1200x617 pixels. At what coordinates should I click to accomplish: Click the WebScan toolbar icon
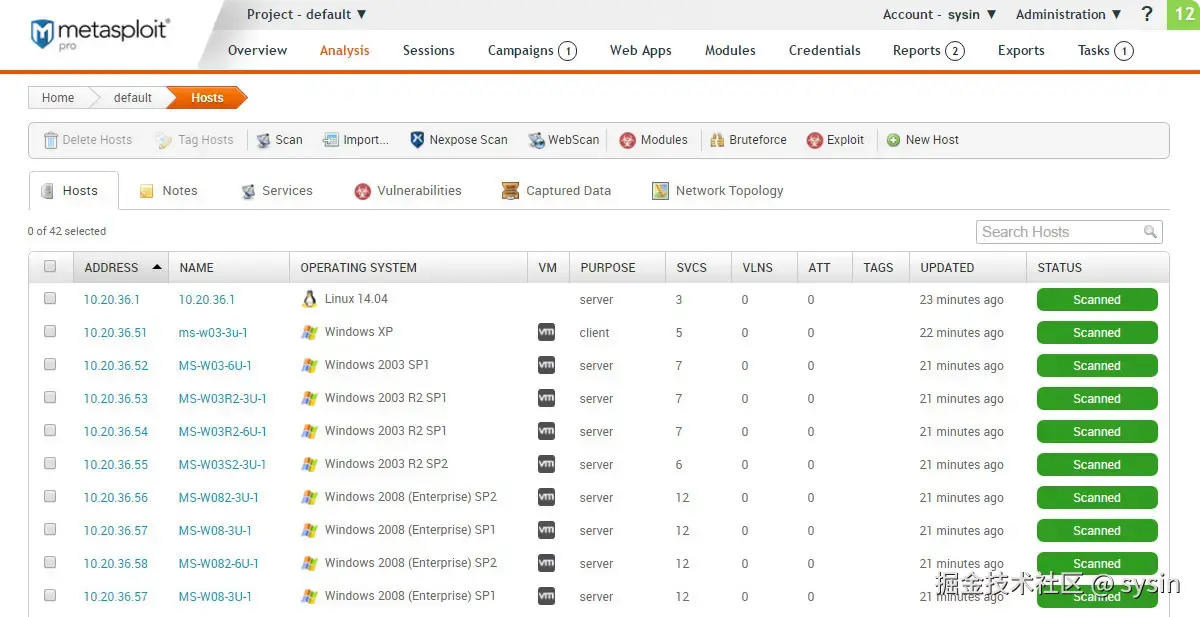pyautogui.click(x=536, y=140)
